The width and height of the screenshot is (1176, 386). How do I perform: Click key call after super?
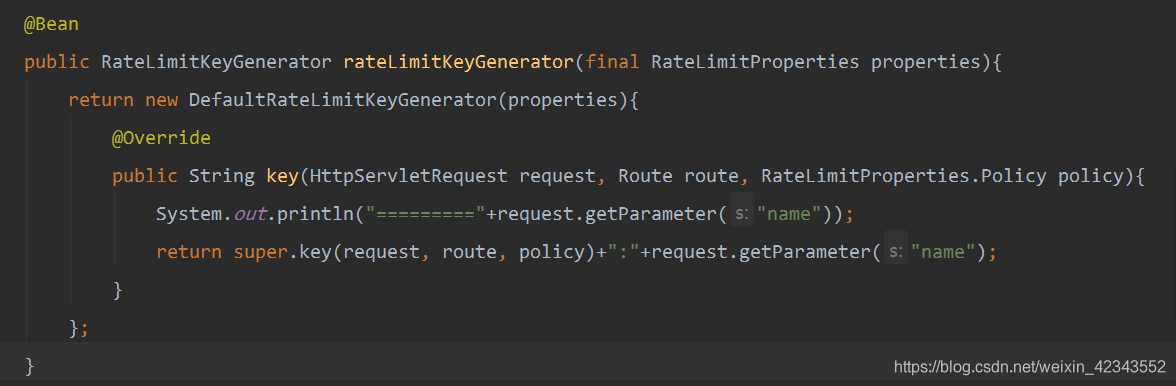tap(315, 253)
